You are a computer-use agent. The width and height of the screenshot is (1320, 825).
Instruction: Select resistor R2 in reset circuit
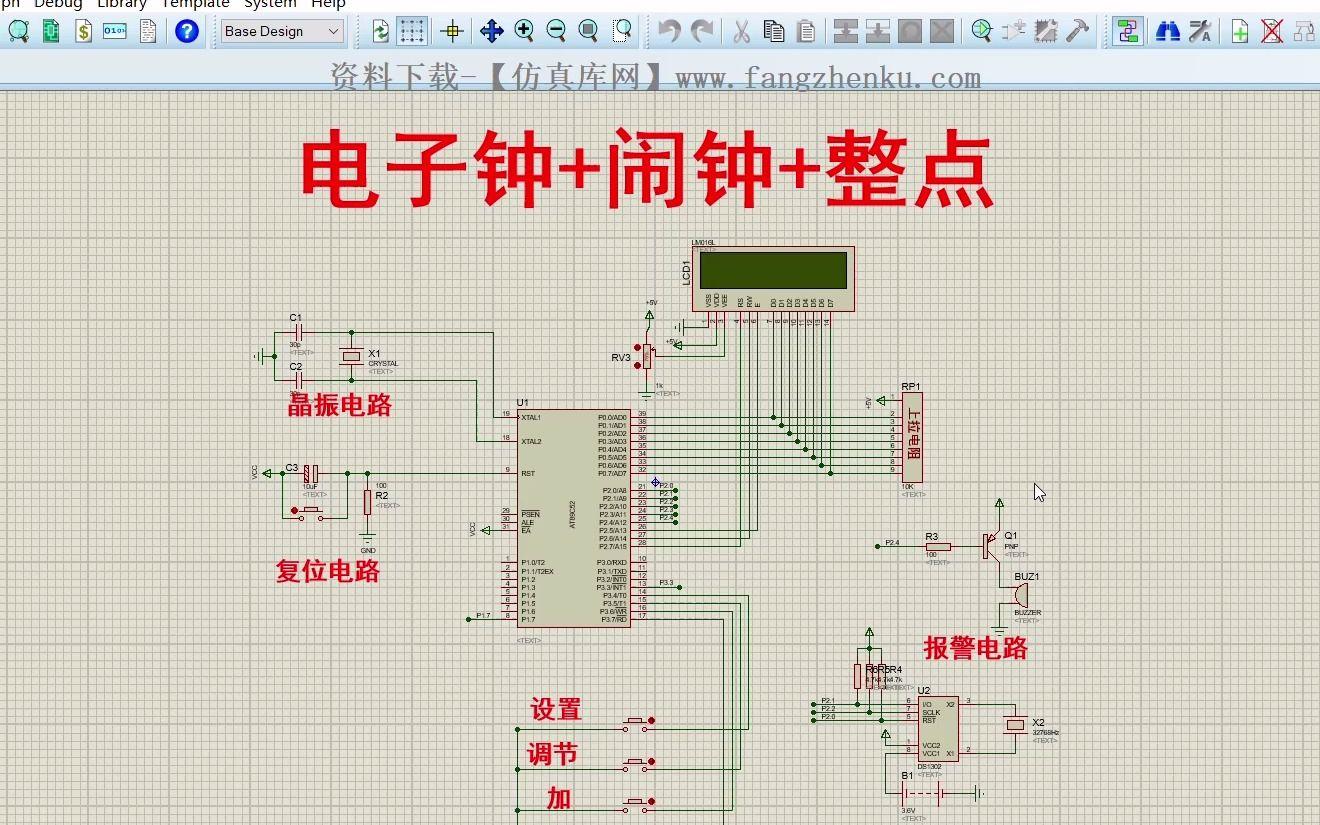click(367, 500)
